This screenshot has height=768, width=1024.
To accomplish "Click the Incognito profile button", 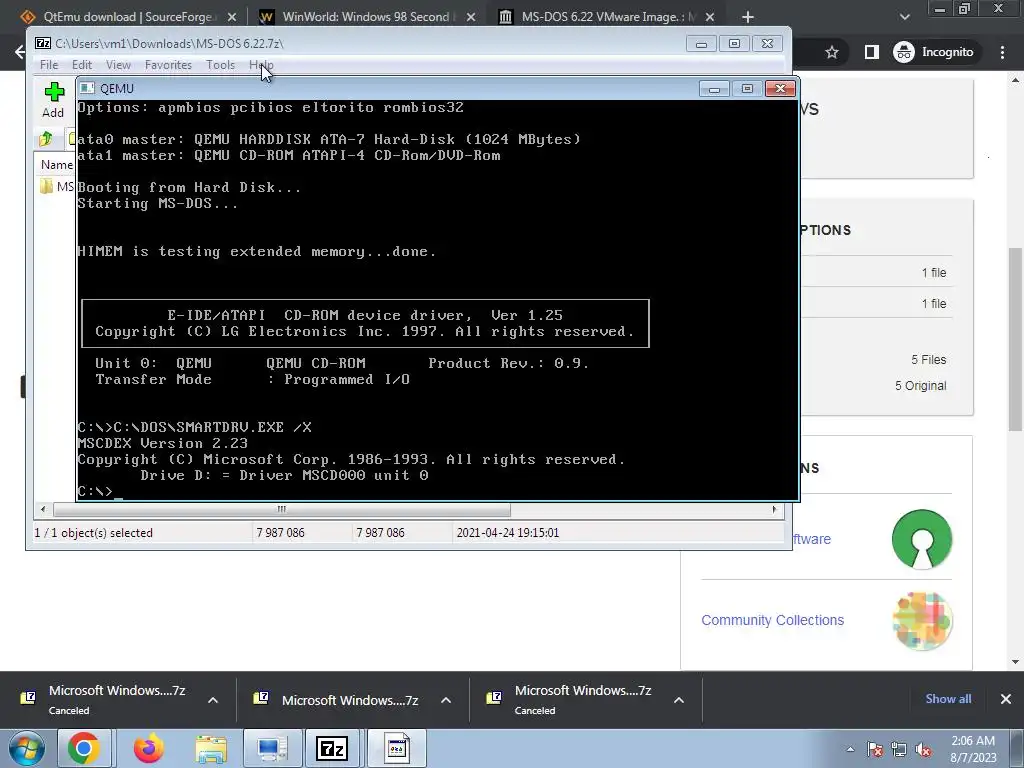I will tap(937, 52).
